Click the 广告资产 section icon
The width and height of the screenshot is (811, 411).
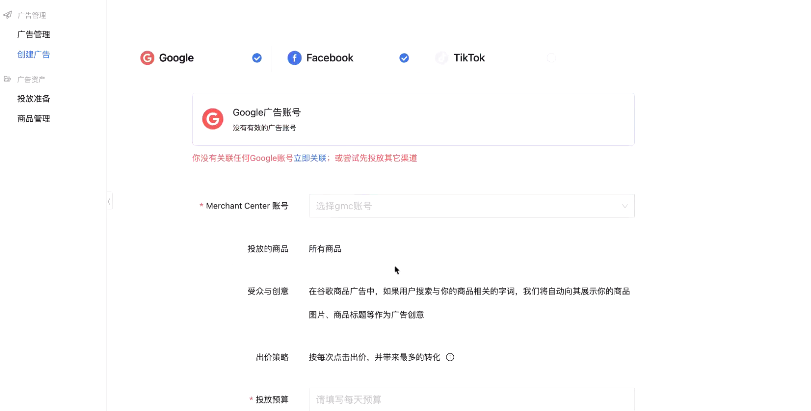coord(7,79)
